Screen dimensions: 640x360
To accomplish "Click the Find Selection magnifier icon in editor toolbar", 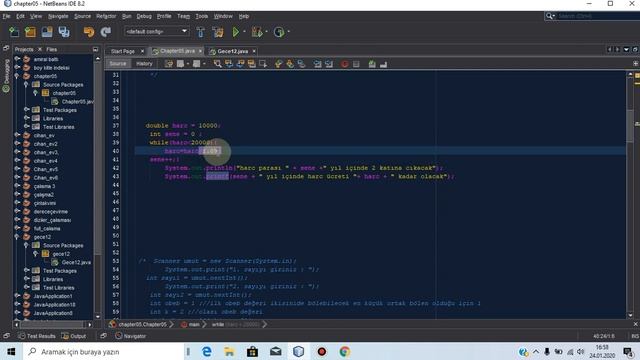I will (218, 64).
